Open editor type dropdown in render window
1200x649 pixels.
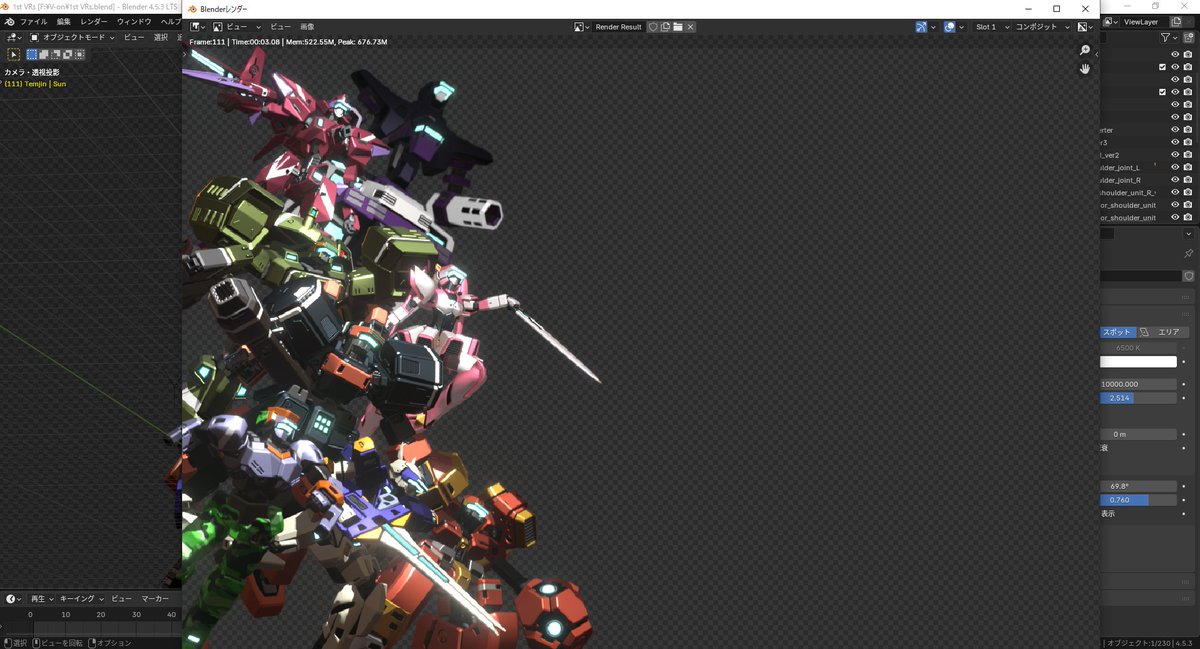click(197, 27)
